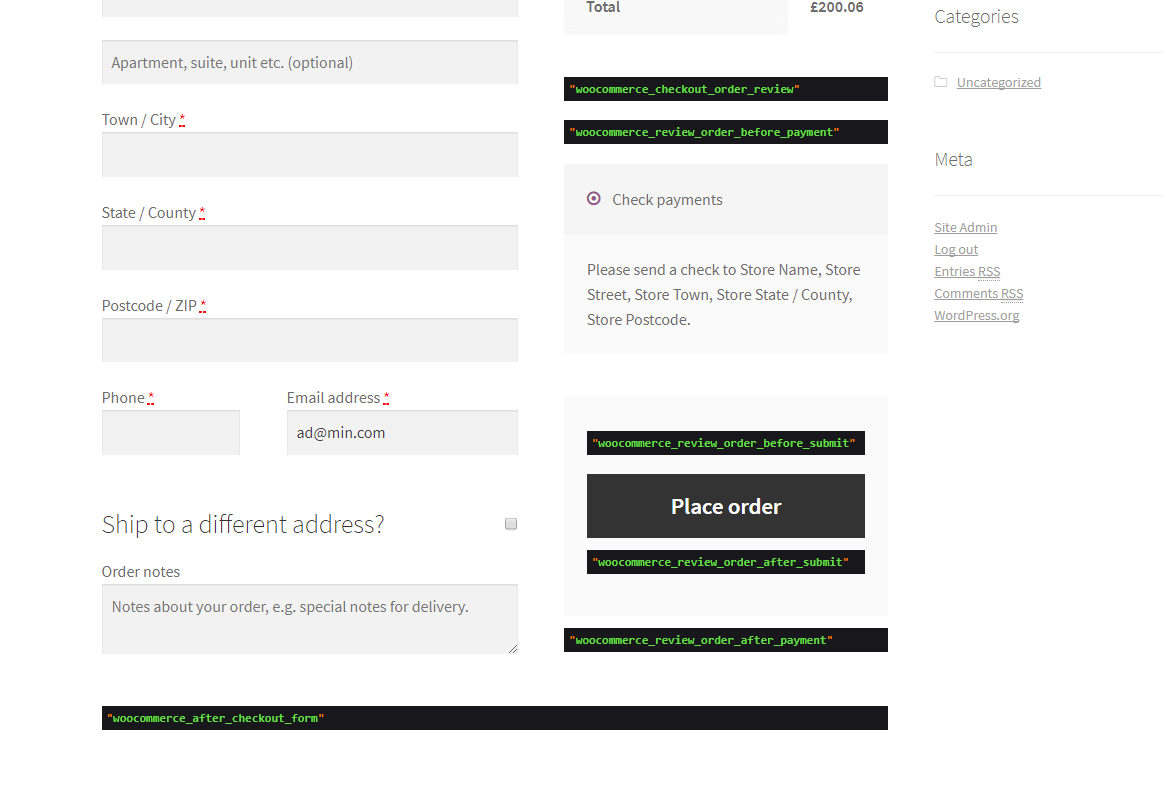Click the £200.06 total amount
This screenshot has height=804, width=1174.
click(837, 7)
